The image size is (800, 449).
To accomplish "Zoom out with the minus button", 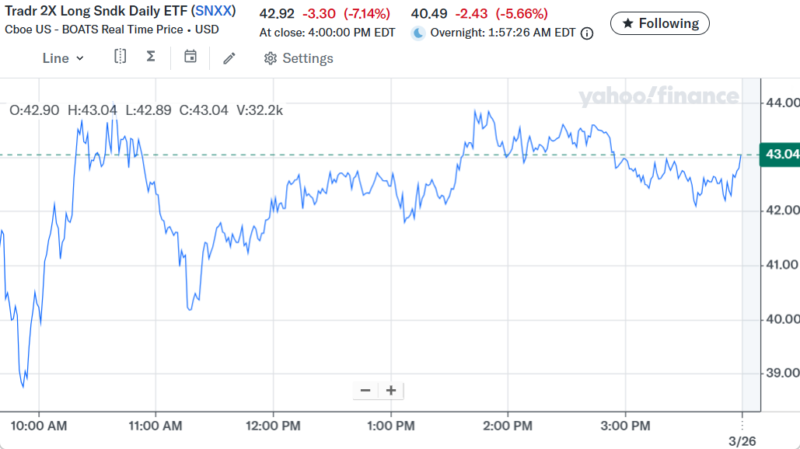I will coord(365,390).
